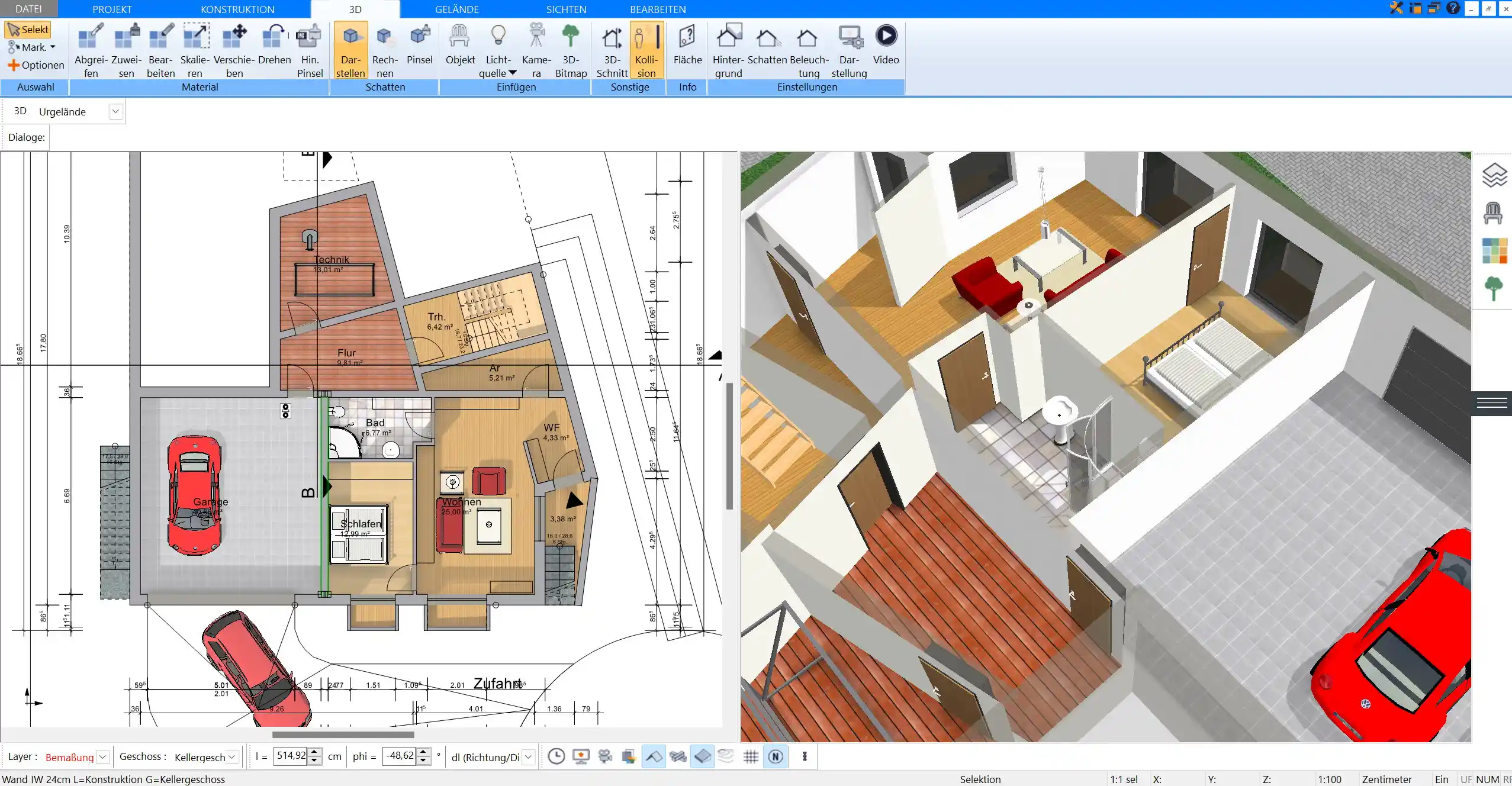This screenshot has height=786, width=1512.
Task: Open the furniture chair icon in right sidebar
Action: coord(1493,213)
